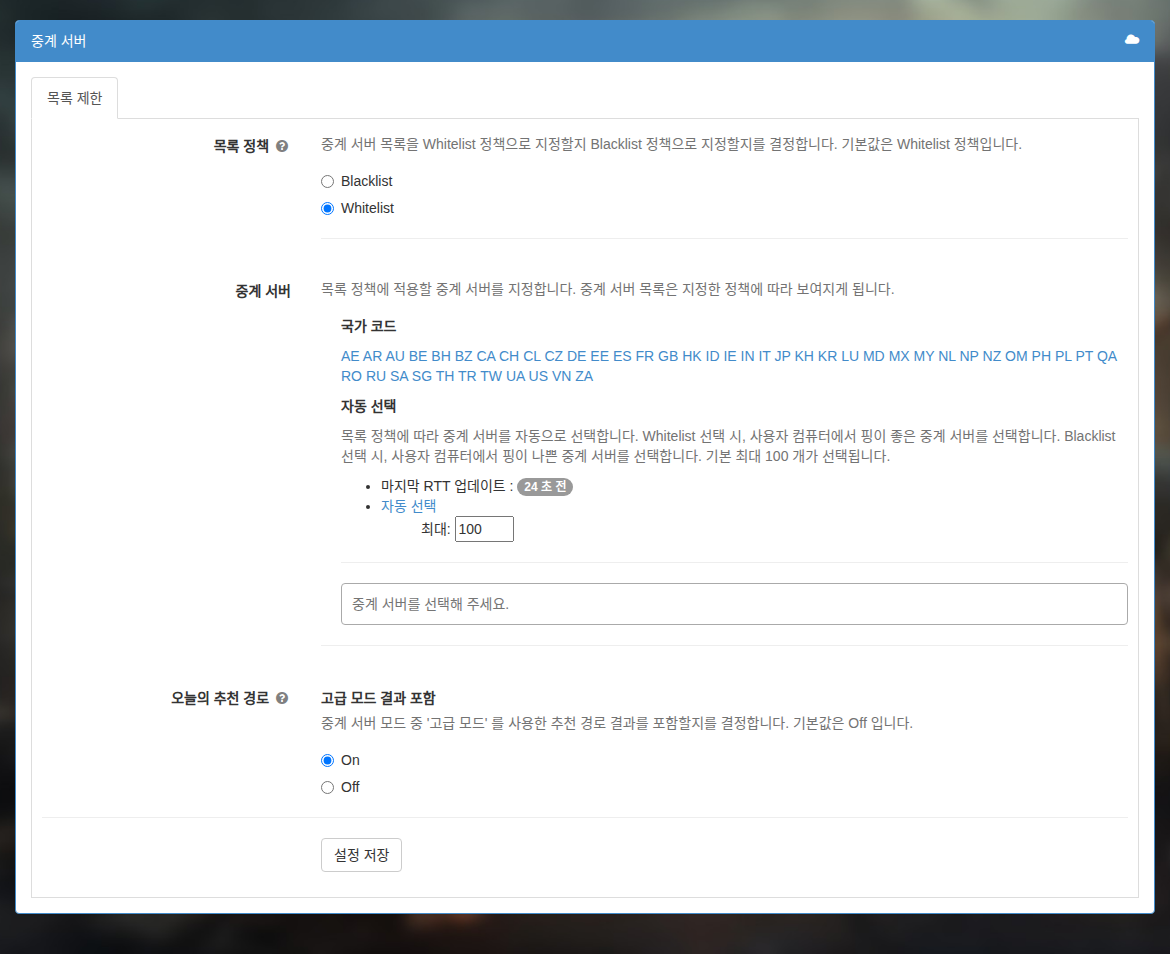
Task: Turn On 고급 모드 결과 포함
Action: [x=327, y=760]
